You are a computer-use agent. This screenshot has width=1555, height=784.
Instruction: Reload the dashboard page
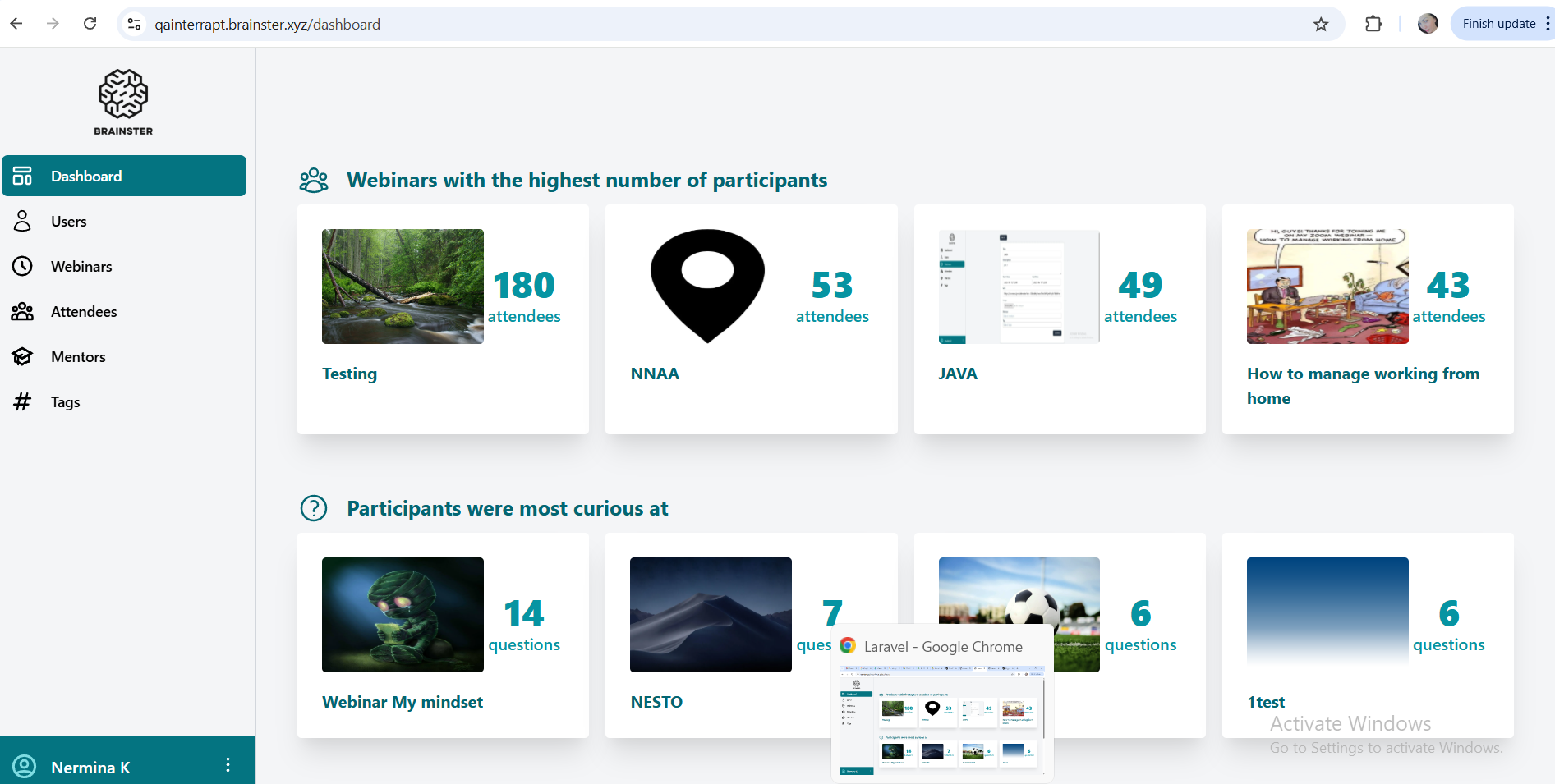(90, 24)
